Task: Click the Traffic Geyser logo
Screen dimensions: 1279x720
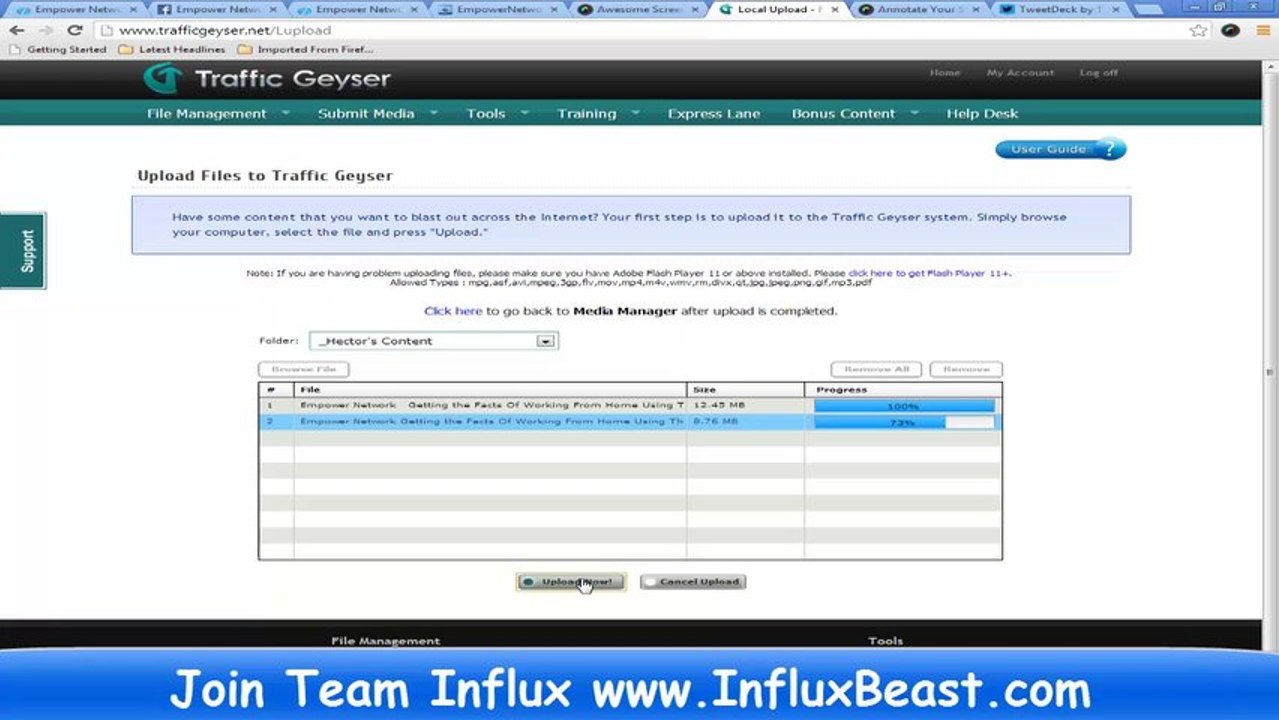Action: tap(266, 78)
